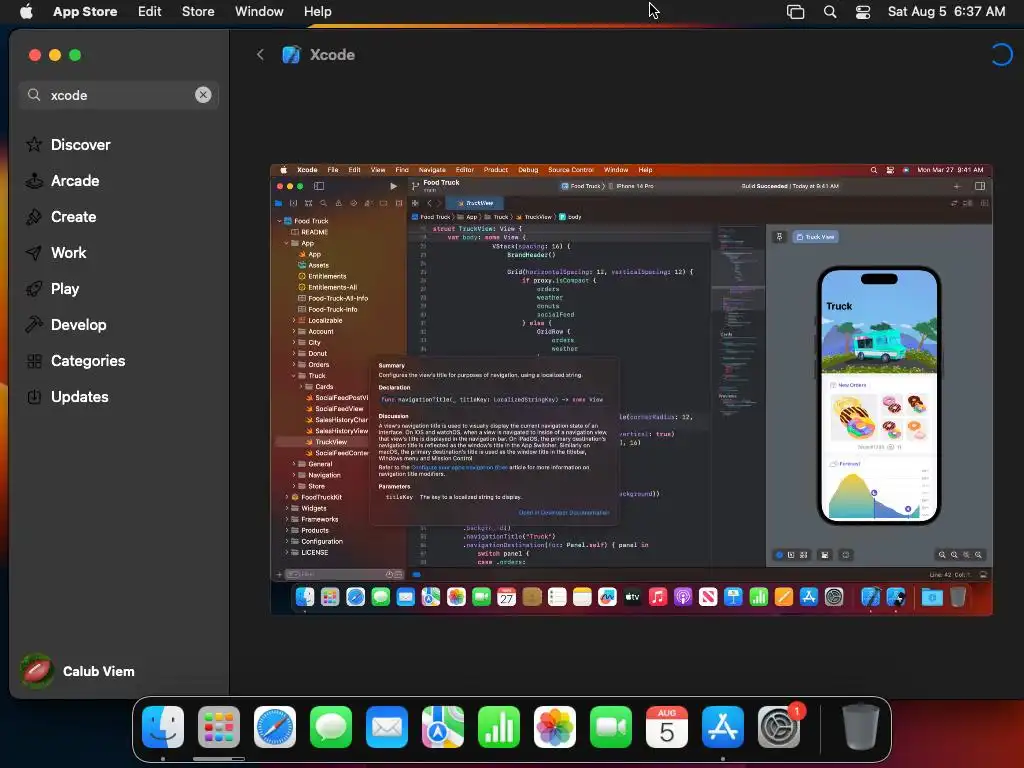Viewport: 1024px width, 768px height.
Task: Open Messages from the Dock
Action: (331, 726)
